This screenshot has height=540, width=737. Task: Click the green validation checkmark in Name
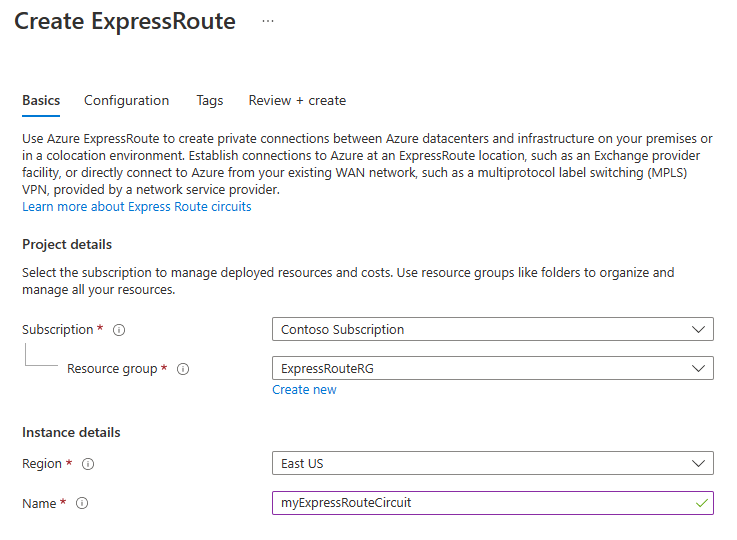701,503
